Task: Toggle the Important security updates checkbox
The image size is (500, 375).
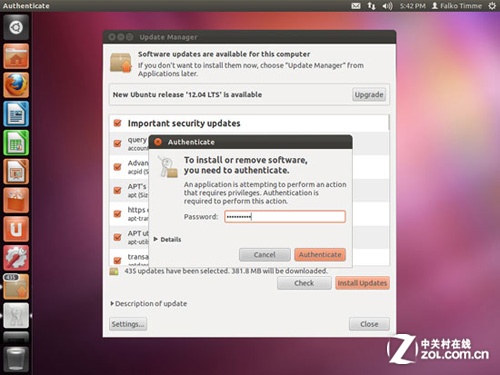Action: [x=117, y=123]
